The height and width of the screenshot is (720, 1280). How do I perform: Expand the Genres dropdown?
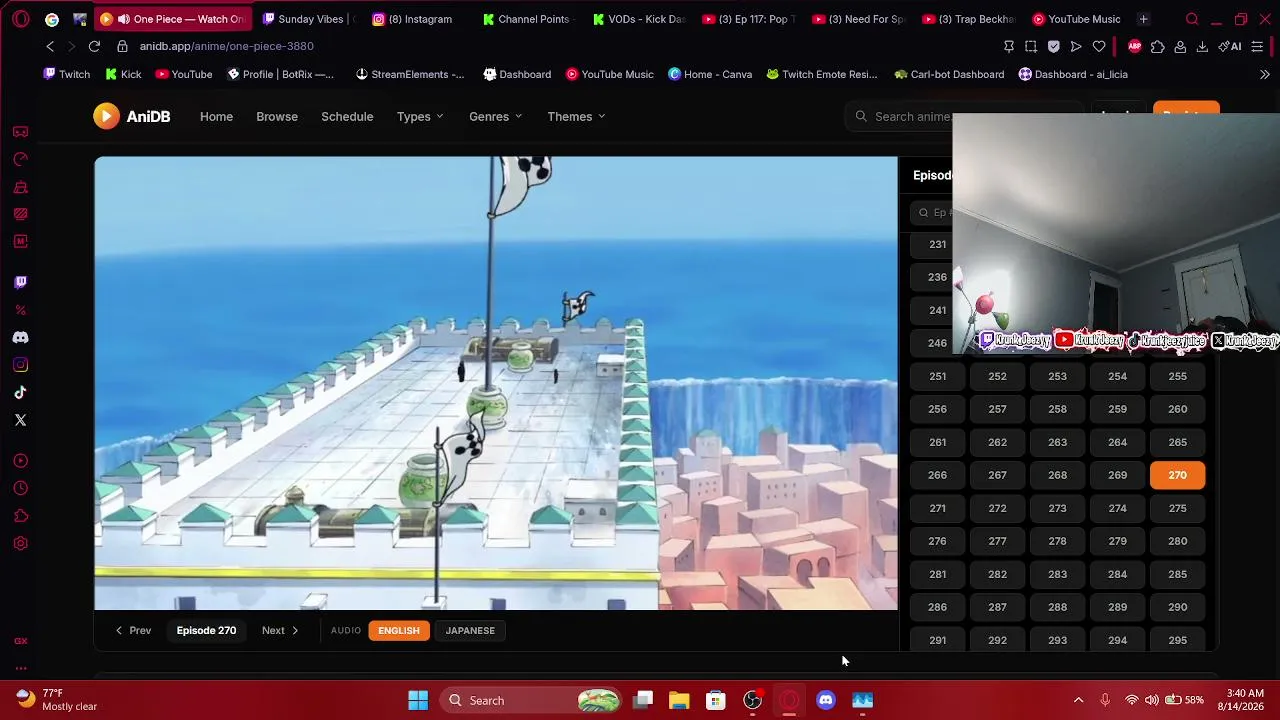coord(496,117)
